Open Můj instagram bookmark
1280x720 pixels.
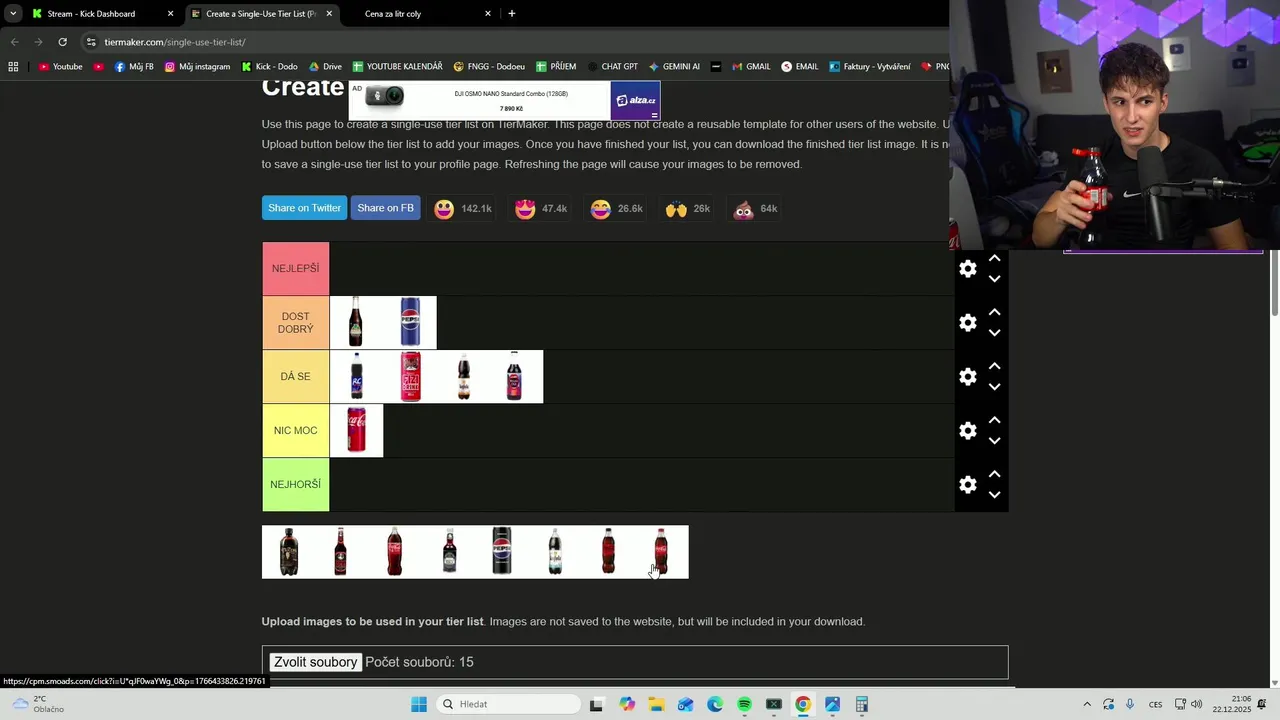pos(197,67)
